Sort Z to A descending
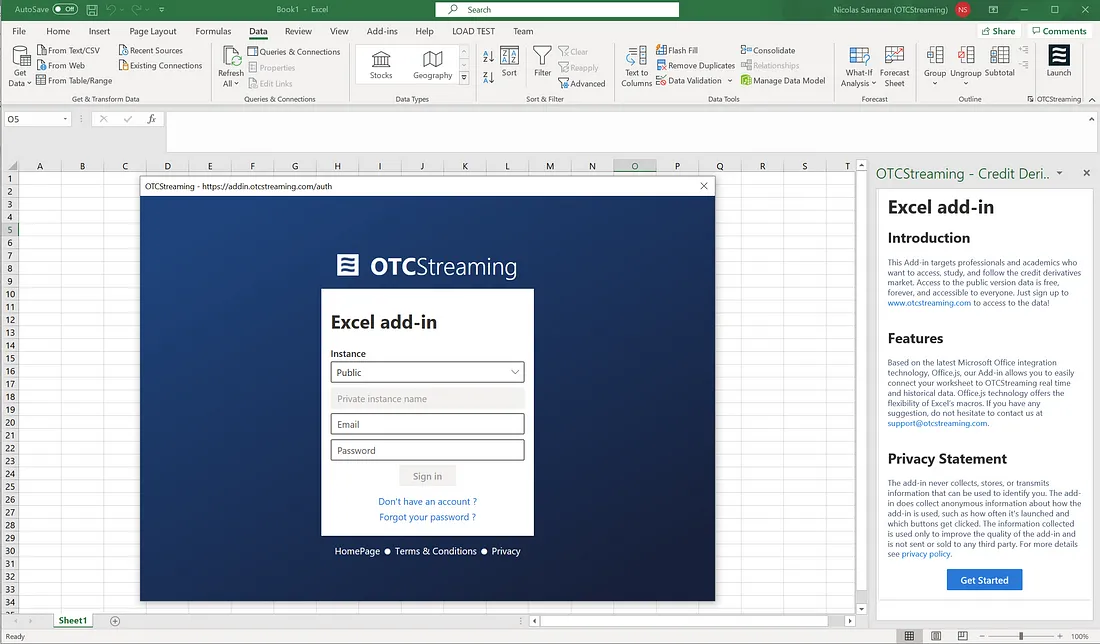 pos(488,77)
